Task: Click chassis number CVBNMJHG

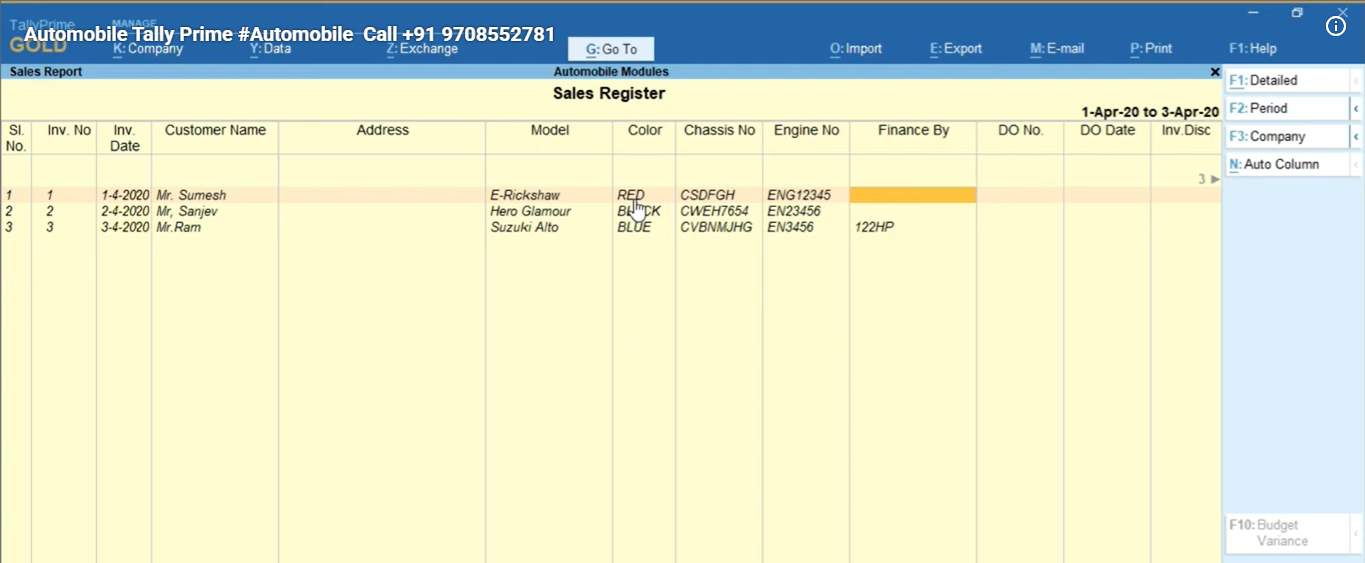Action: click(x=716, y=228)
